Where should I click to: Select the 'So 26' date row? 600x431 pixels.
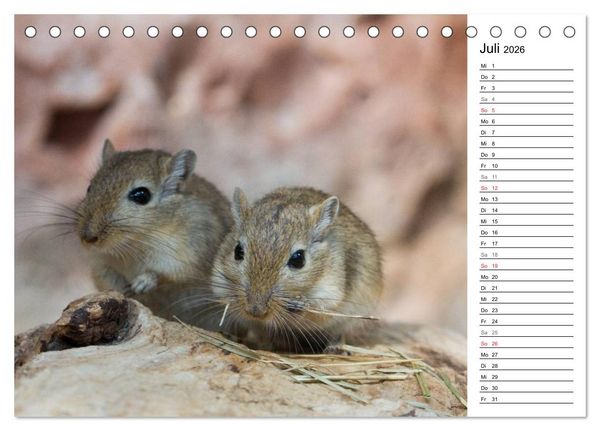pyautogui.click(x=527, y=343)
